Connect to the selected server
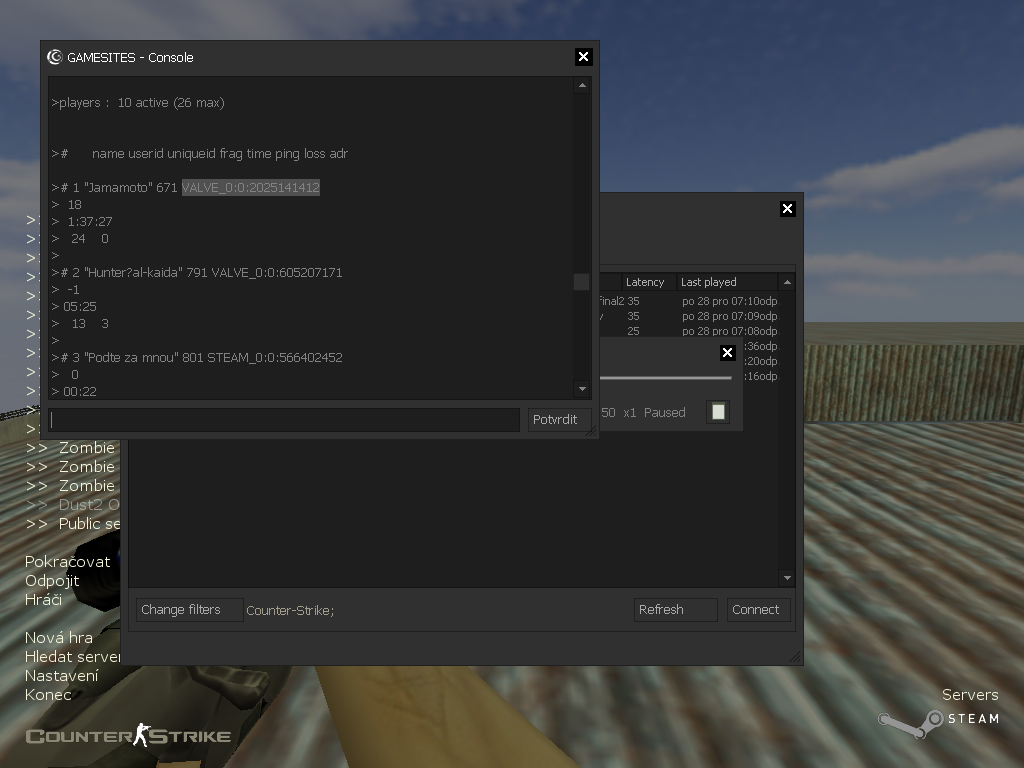Screen dimensions: 1024x768 pyautogui.click(x=758, y=610)
